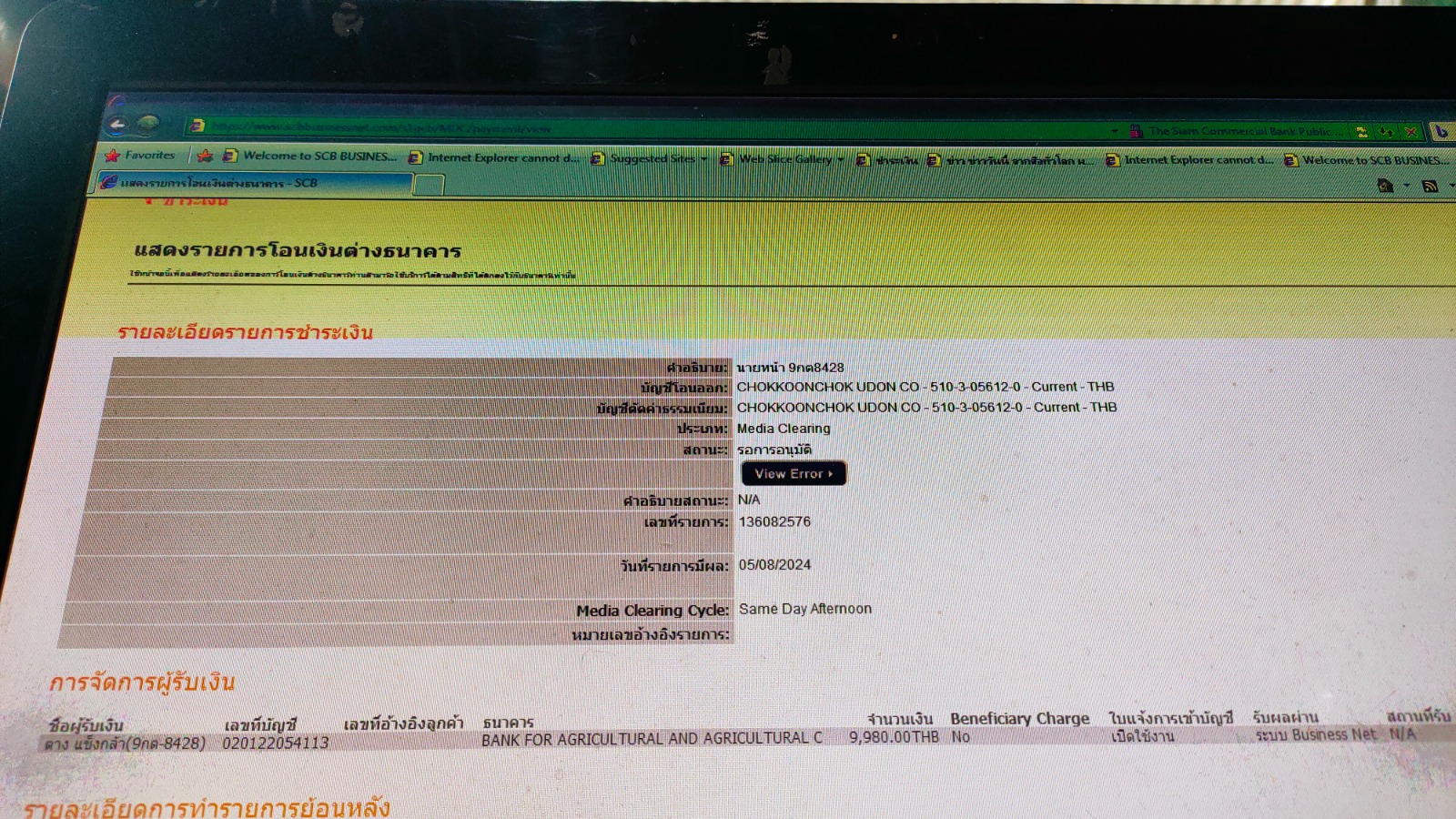
Task: Click the RSS Feeds icon
Action: [1430, 186]
